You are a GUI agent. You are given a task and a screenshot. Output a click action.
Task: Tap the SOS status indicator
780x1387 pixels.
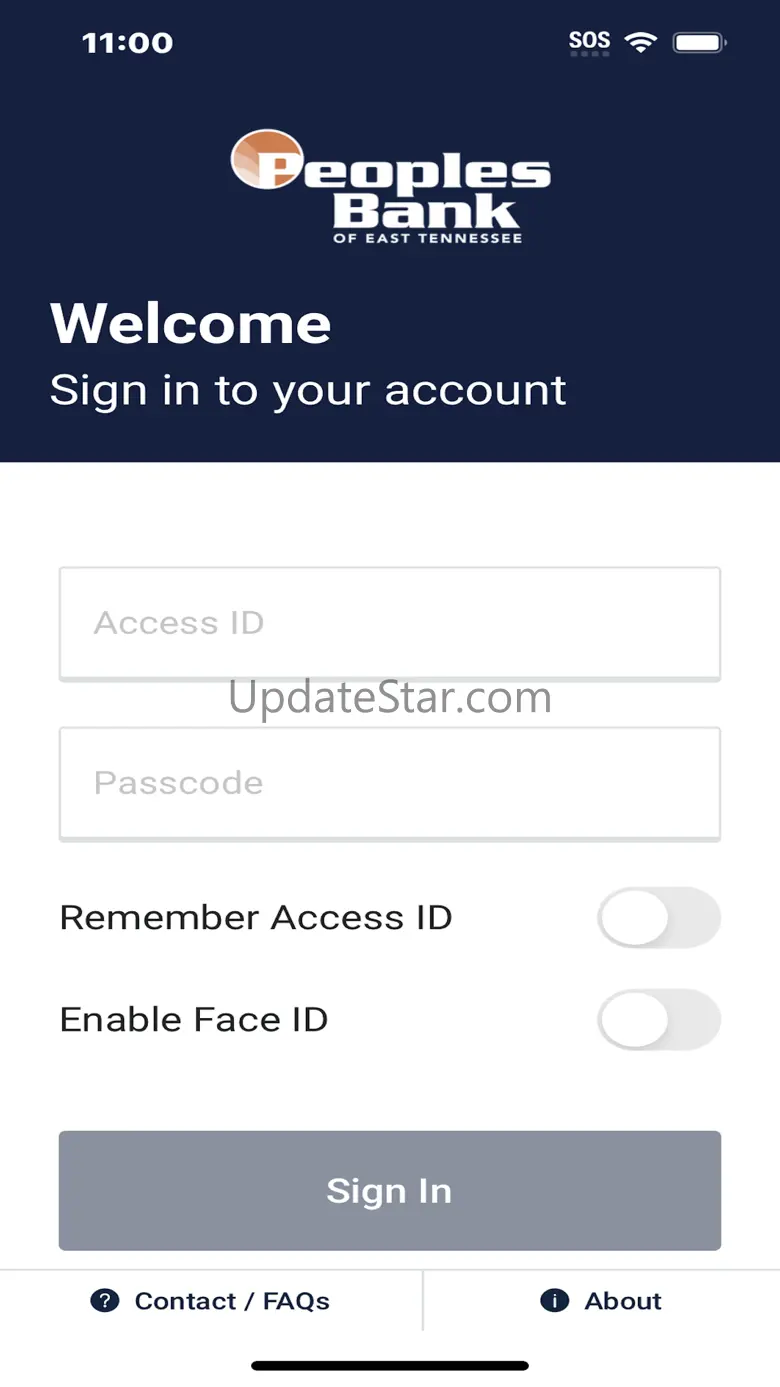[589, 42]
